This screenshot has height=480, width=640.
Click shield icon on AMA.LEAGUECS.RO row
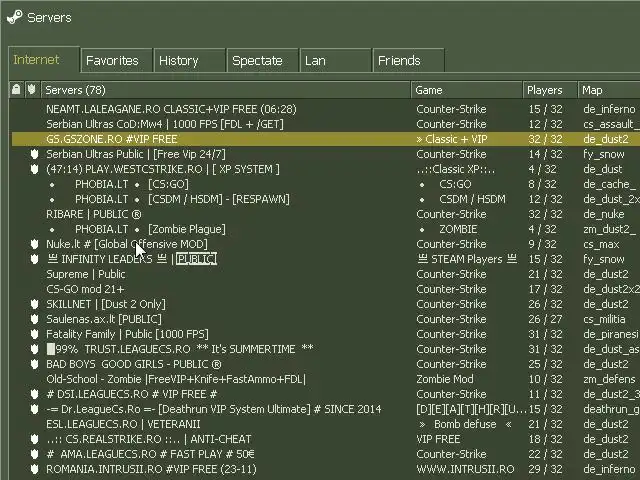pos(35,454)
